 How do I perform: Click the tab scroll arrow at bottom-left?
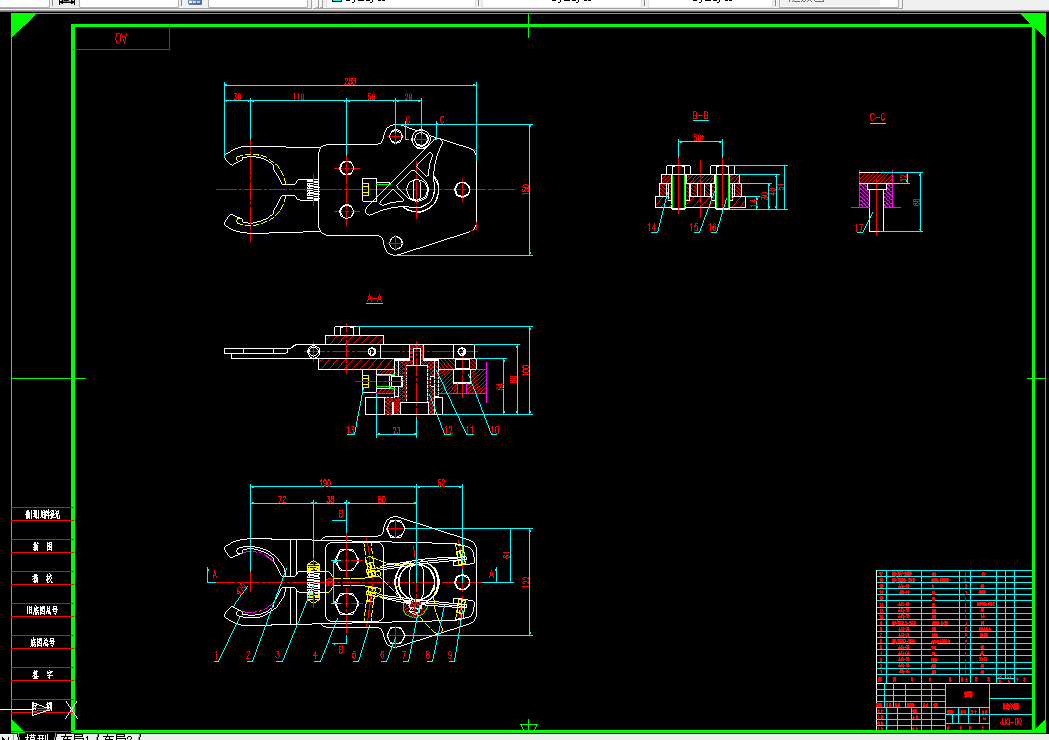[x=5, y=737]
